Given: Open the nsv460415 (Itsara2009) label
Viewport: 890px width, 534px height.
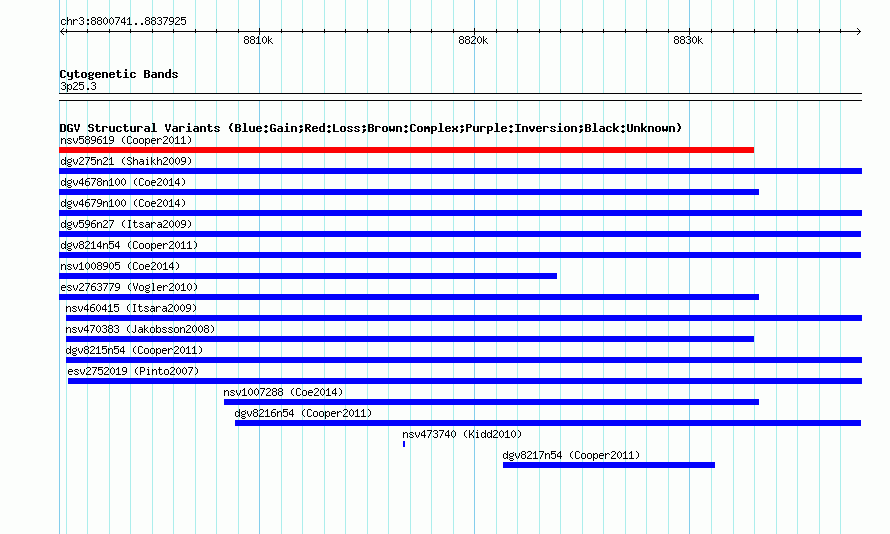Looking at the screenshot, I should pos(131,308).
